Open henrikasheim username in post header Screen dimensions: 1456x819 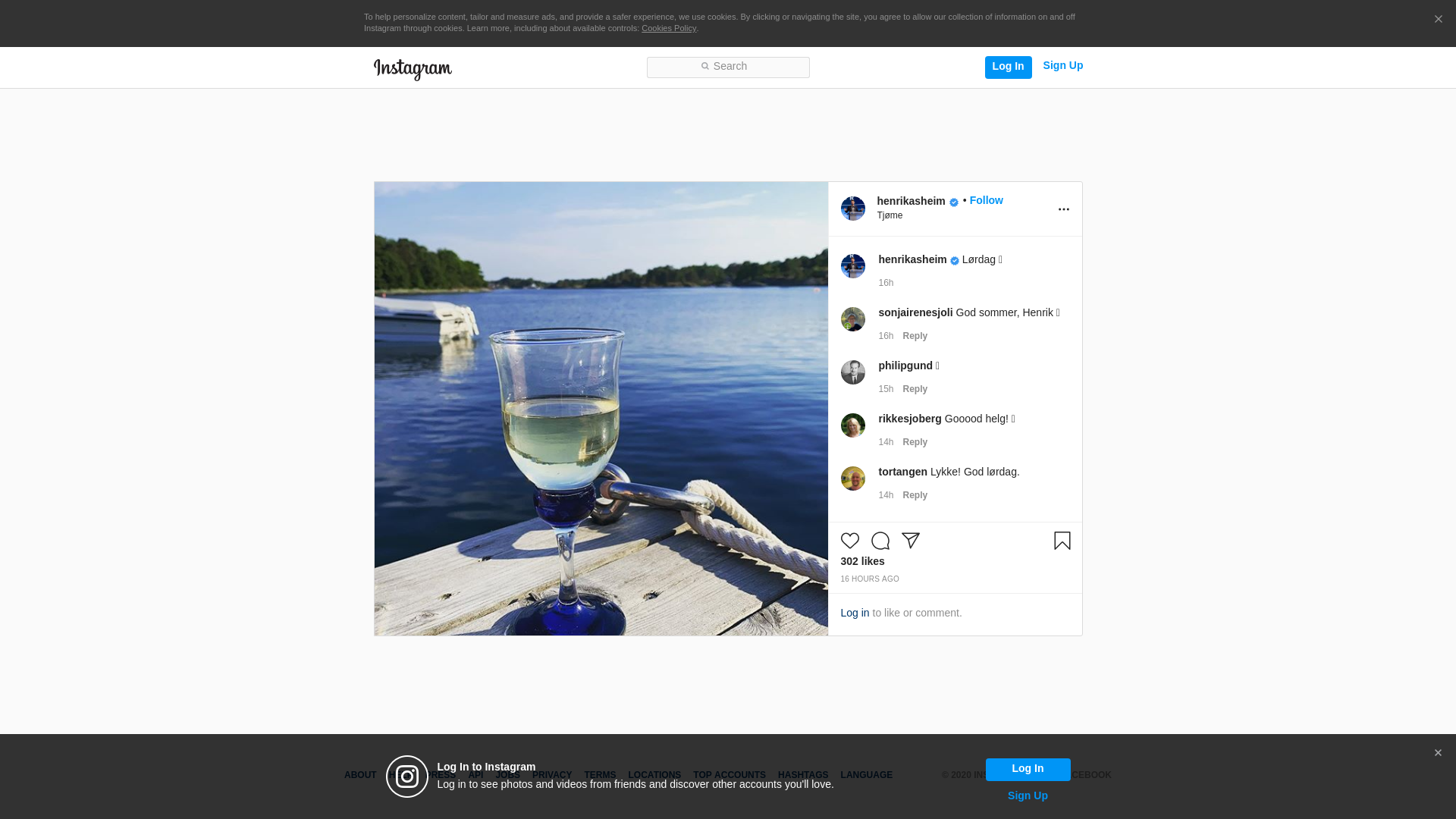click(911, 202)
